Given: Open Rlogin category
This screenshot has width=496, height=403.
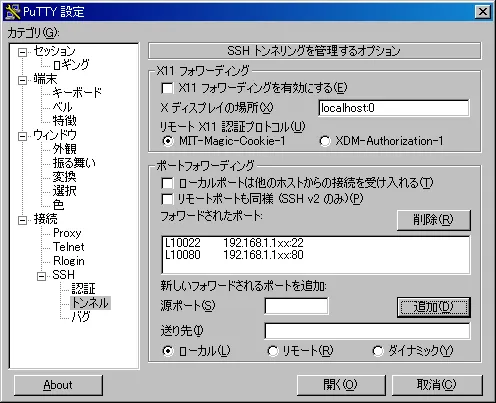Looking at the screenshot, I should coord(69,261).
